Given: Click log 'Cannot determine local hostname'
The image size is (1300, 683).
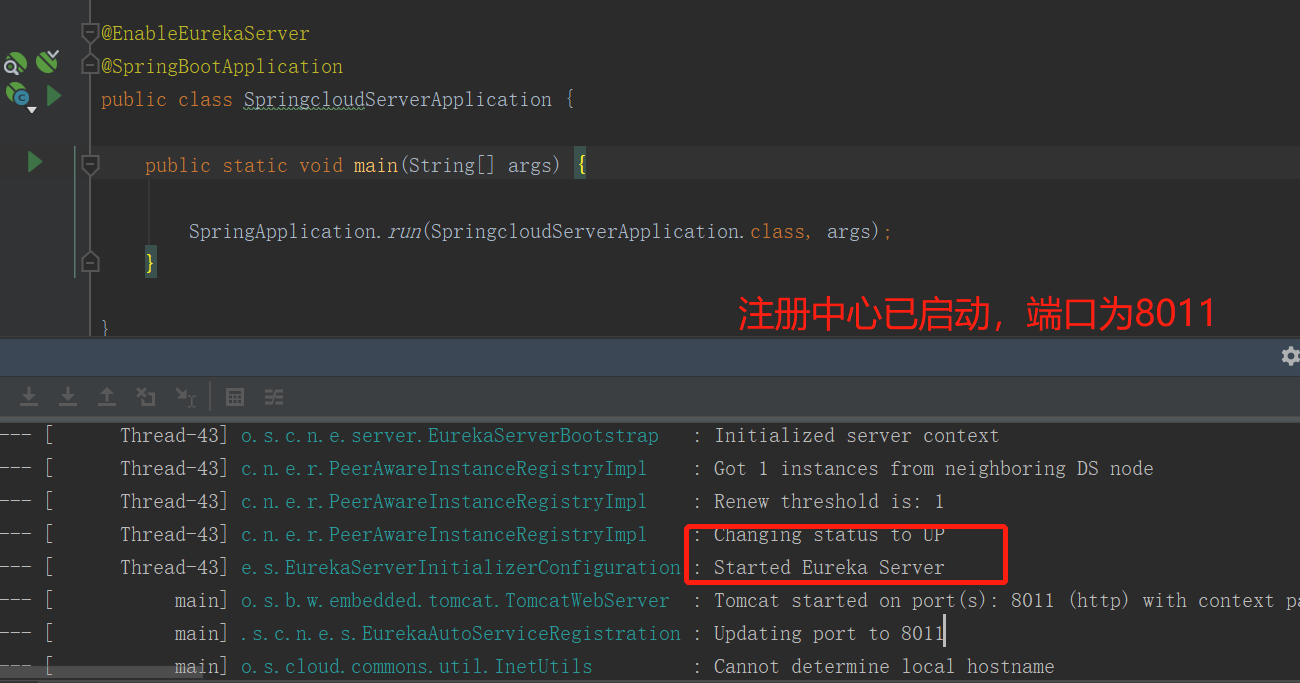Looking at the screenshot, I should [x=884, y=666].
